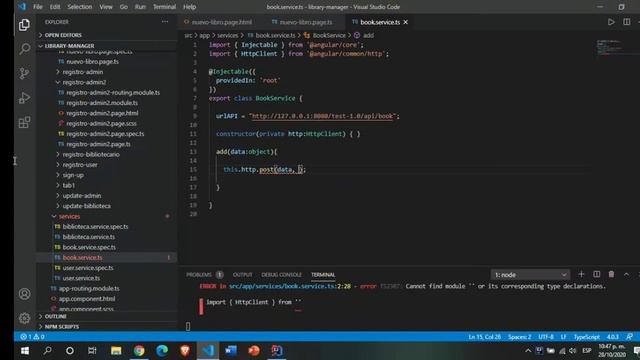This screenshot has height=360, width=640.
Task: Run the file with the play icon
Action: click(x=611, y=22)
